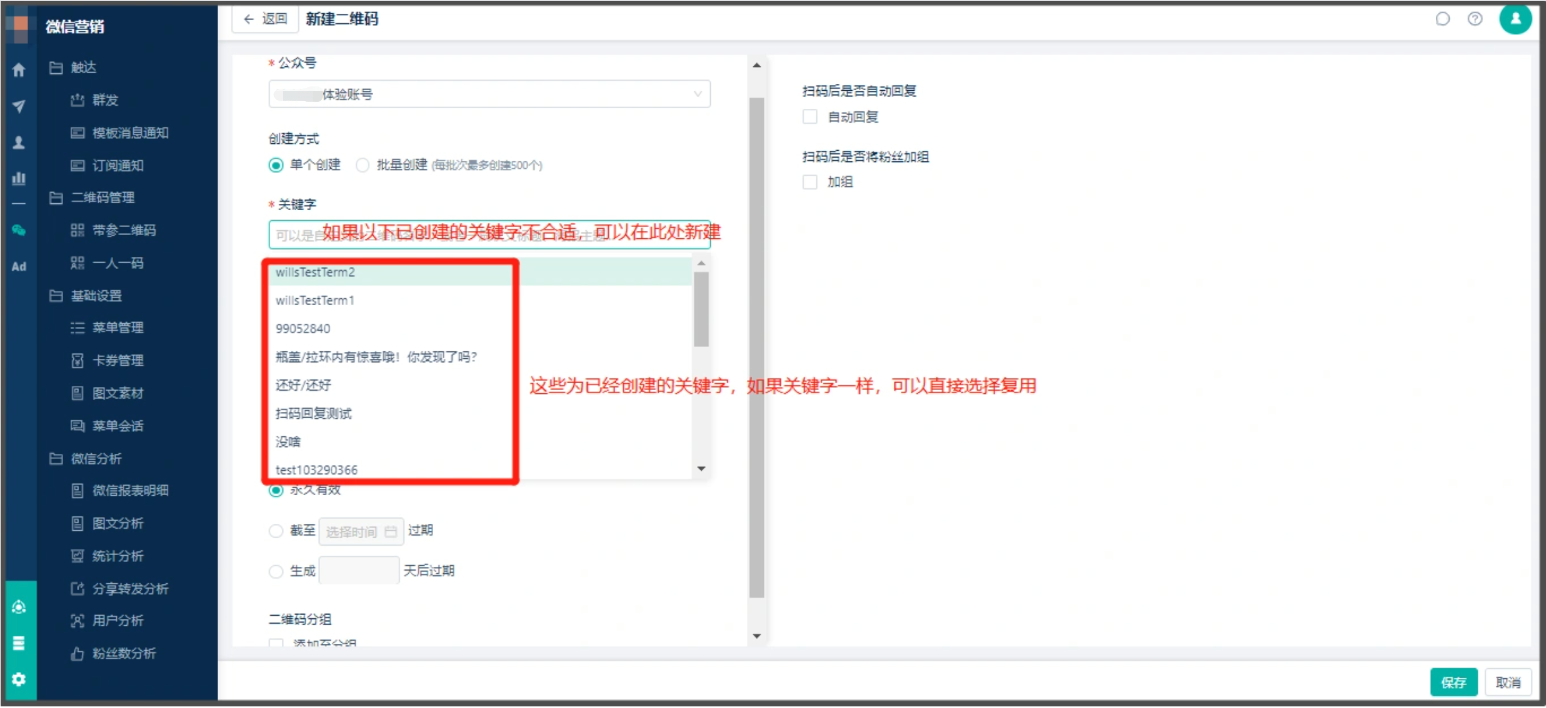1546x708 pixels.
Task: Choose willsTestTerm1 from the keyword list
Action: tap(478, 301)
